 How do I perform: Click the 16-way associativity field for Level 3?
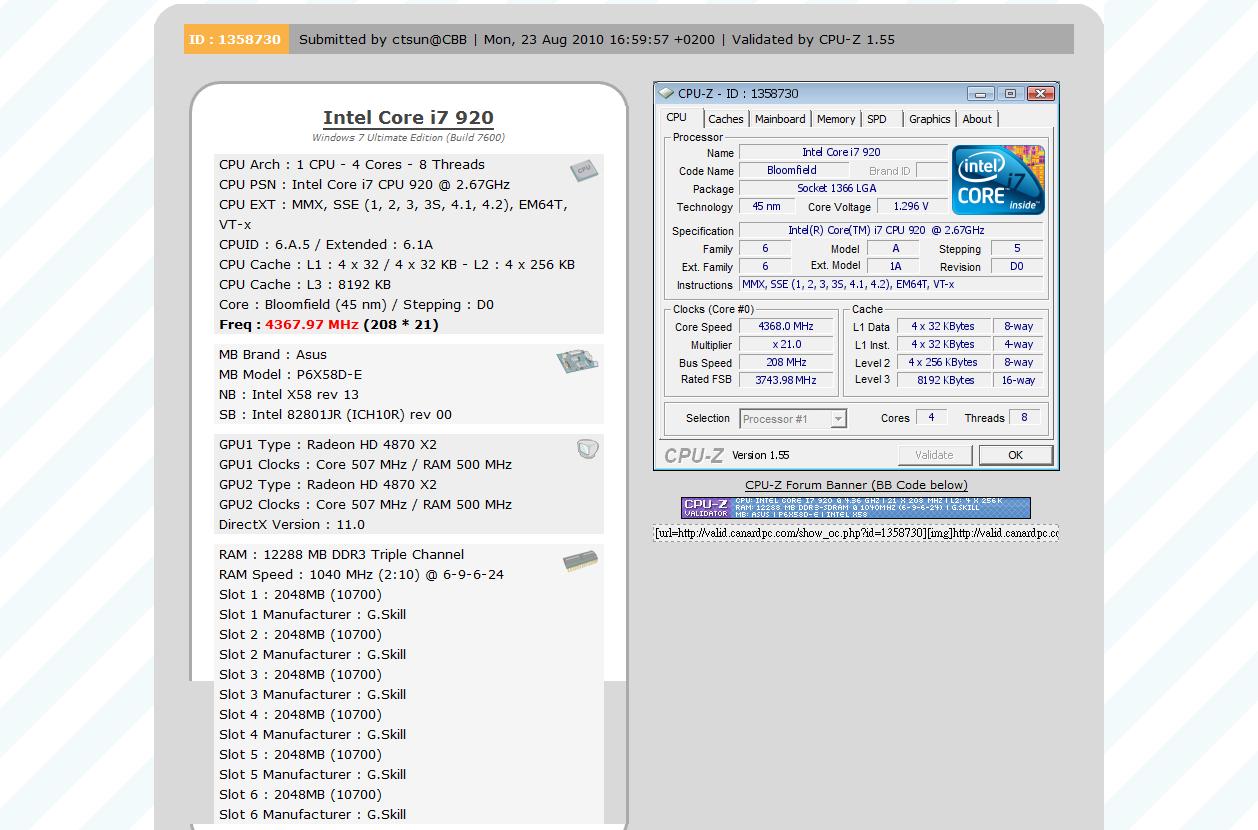click(1018, 381)
